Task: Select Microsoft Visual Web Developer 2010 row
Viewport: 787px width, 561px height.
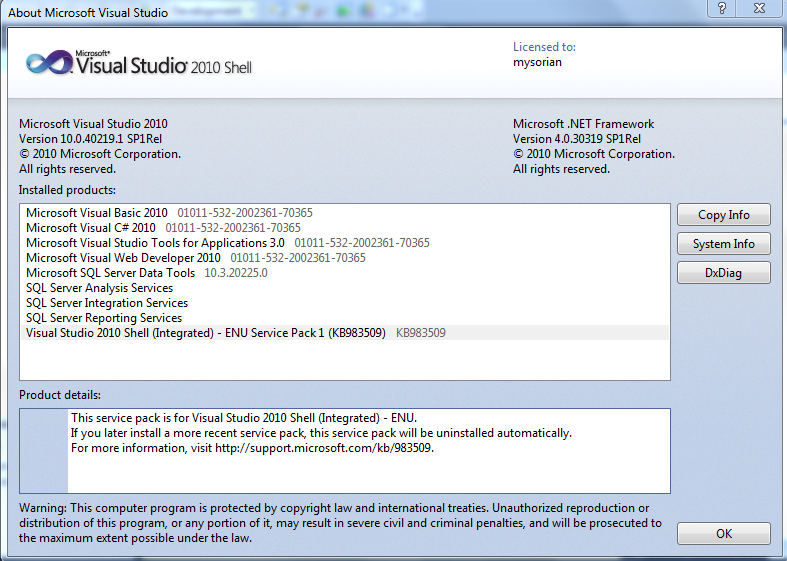Action: pyautogui.click(x=345, y=258)
